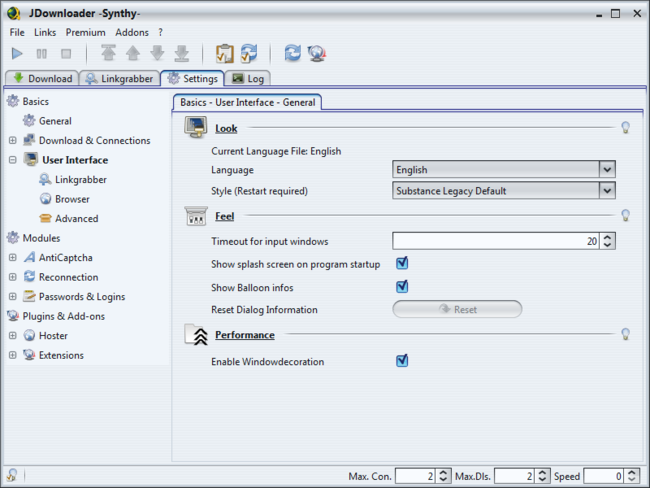Expand the Passwords & Logins tree node
650x488 pixels.
13,296
